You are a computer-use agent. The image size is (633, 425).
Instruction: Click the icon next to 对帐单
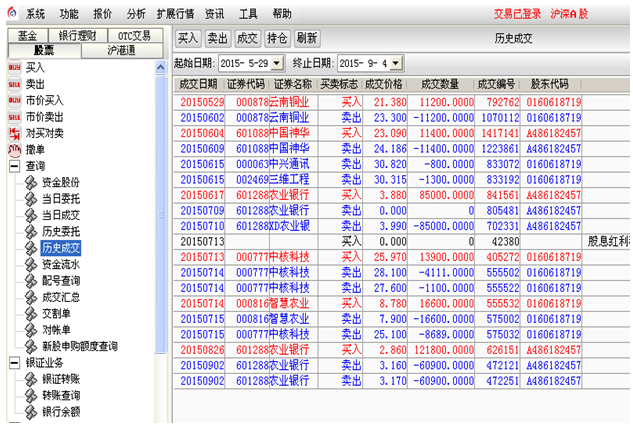(x=31, y=330)
